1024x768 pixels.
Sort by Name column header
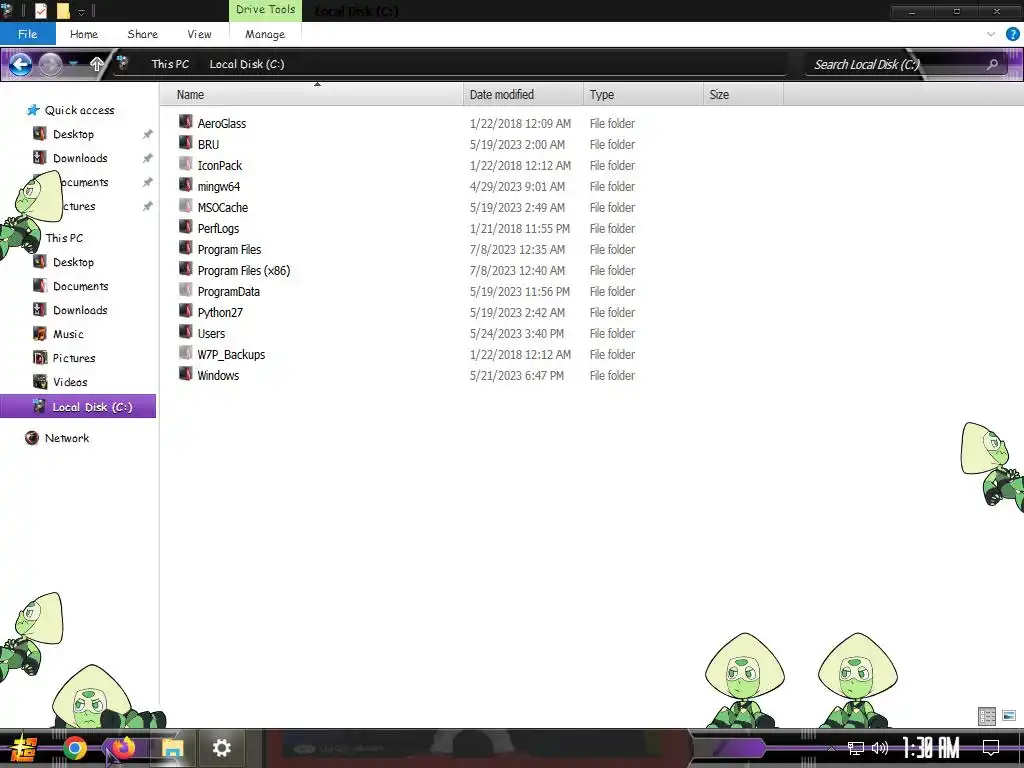click(312, 95)
